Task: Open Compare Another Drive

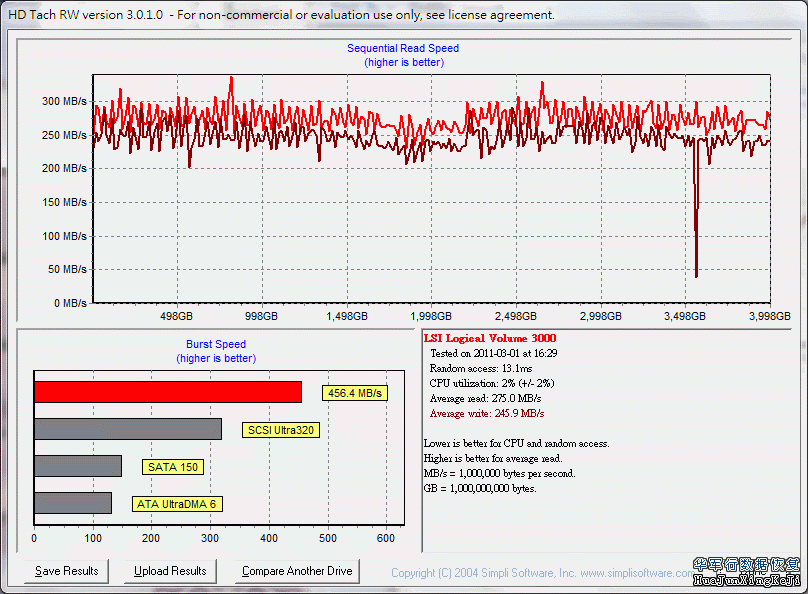Action: coord(297,571)
